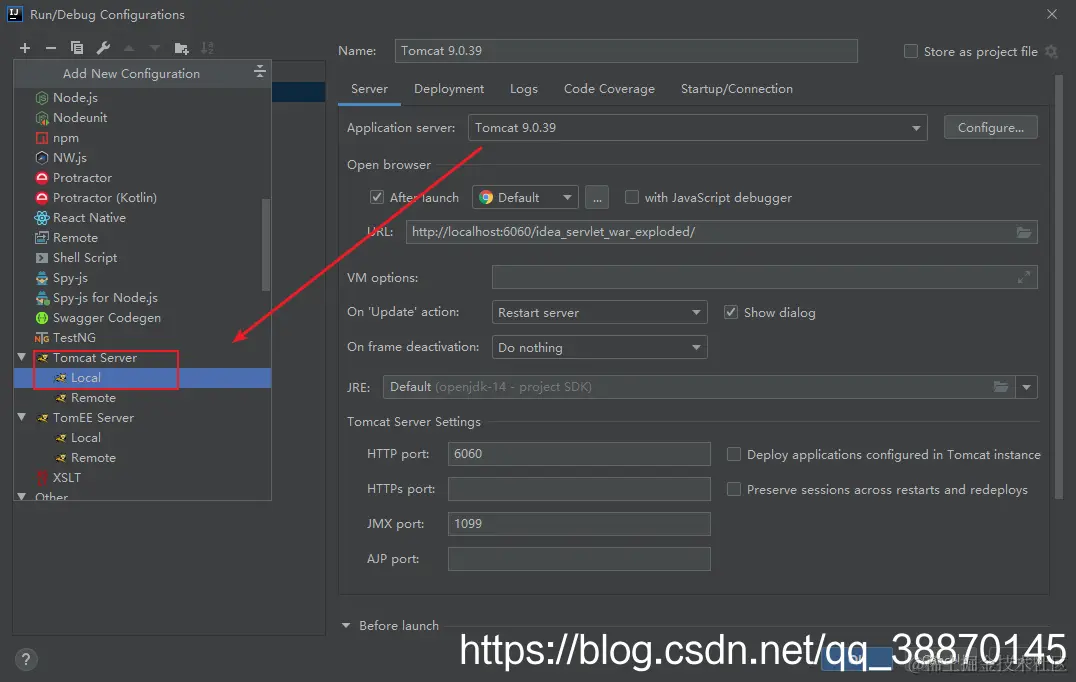Click the JRE browse folder icon
Viewport: 1076px width, 682px height.
pyautogui.click(x=1001, y=387)
